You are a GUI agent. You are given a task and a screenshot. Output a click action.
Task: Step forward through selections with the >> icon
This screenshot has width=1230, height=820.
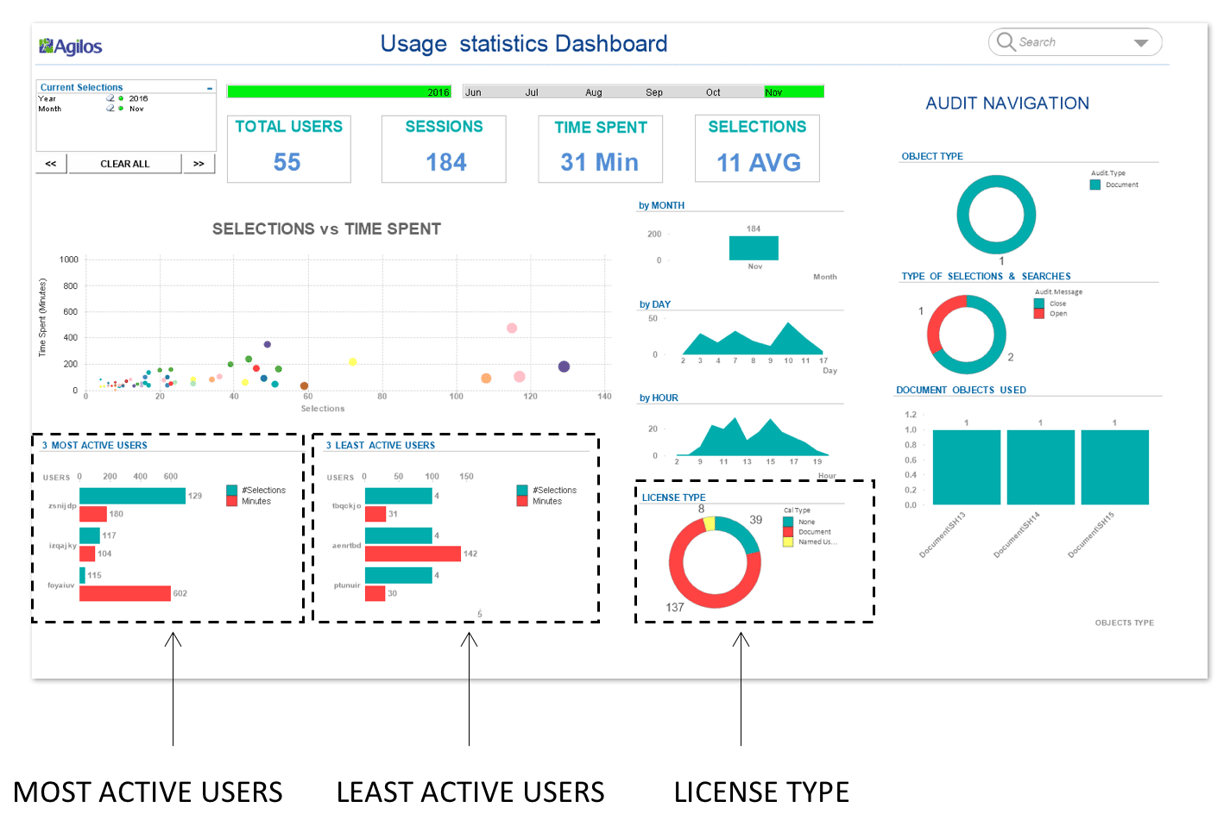198,163
